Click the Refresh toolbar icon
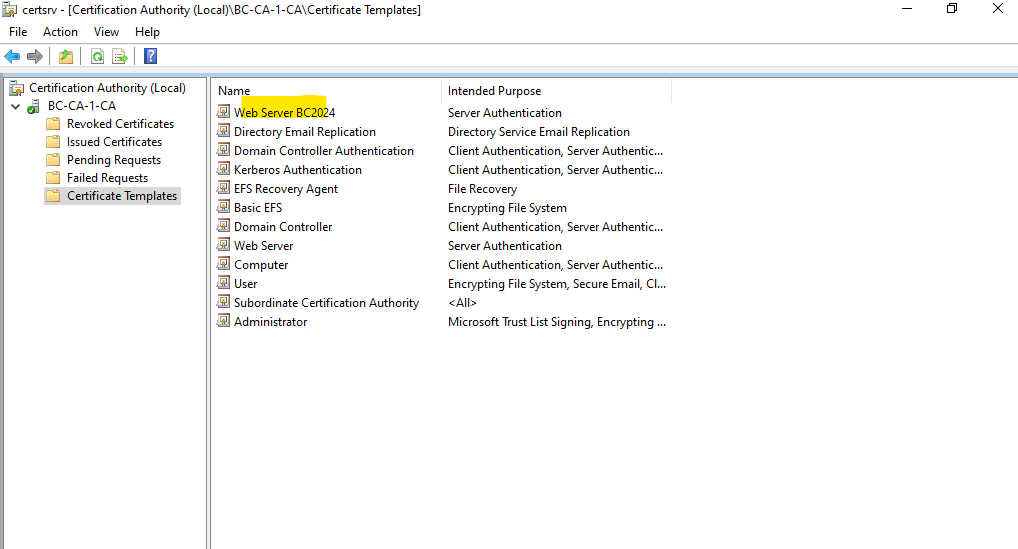Screen dimensions: 1018x549 97,56
